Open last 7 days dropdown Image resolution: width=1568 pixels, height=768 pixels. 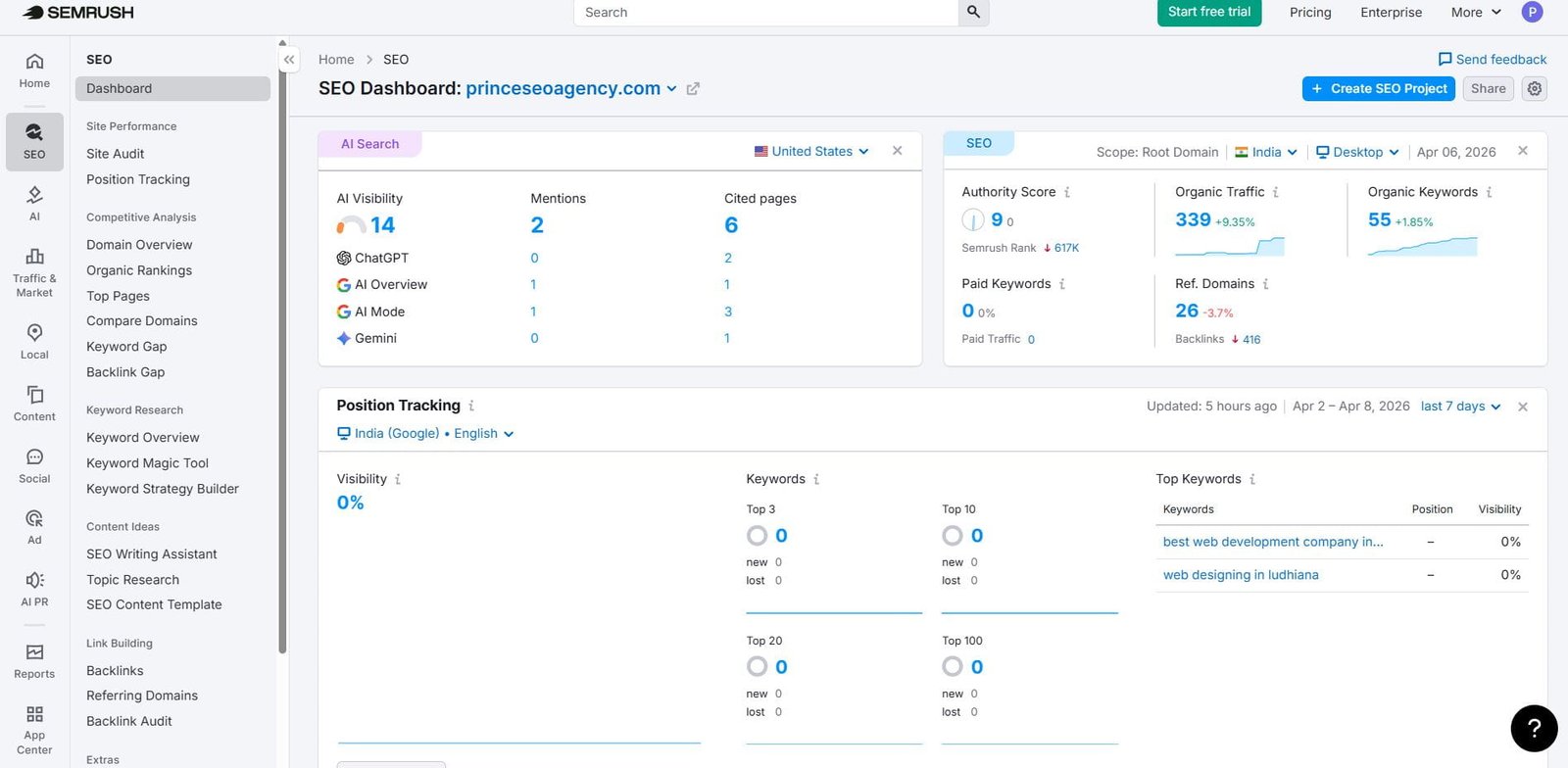1461,407
